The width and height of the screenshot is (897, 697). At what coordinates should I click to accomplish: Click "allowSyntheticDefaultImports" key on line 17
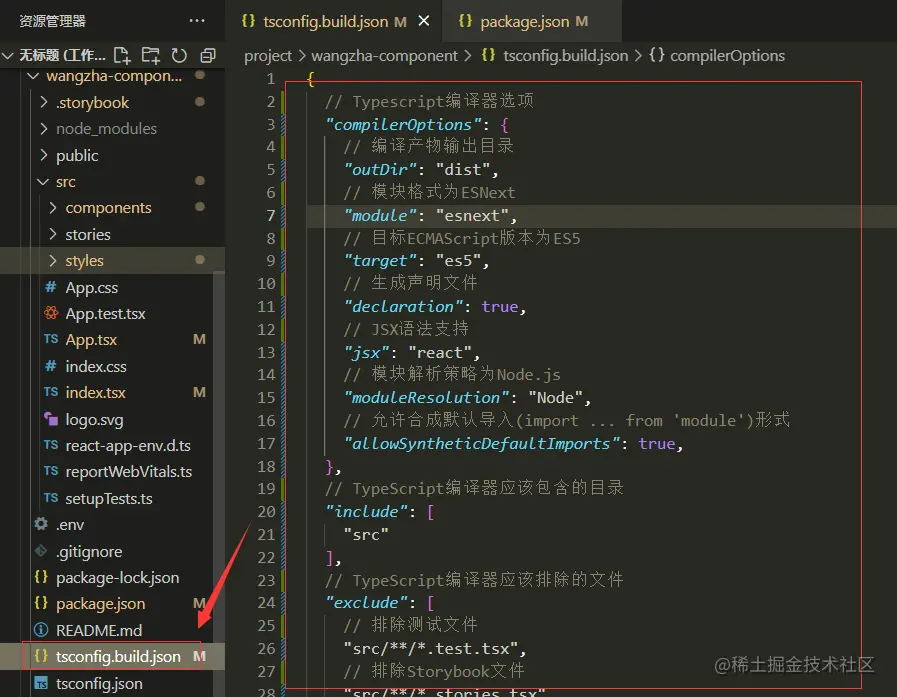[482, 443]
